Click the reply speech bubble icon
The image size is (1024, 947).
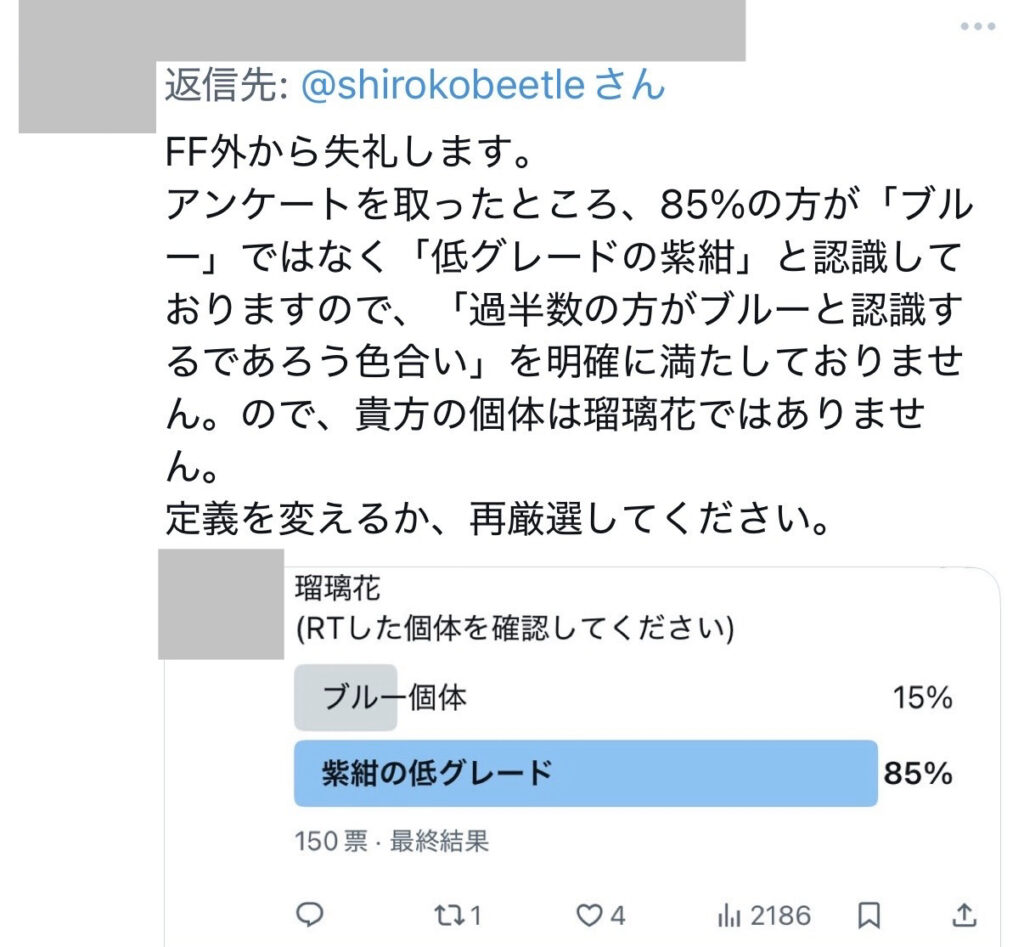coord(311,914)
